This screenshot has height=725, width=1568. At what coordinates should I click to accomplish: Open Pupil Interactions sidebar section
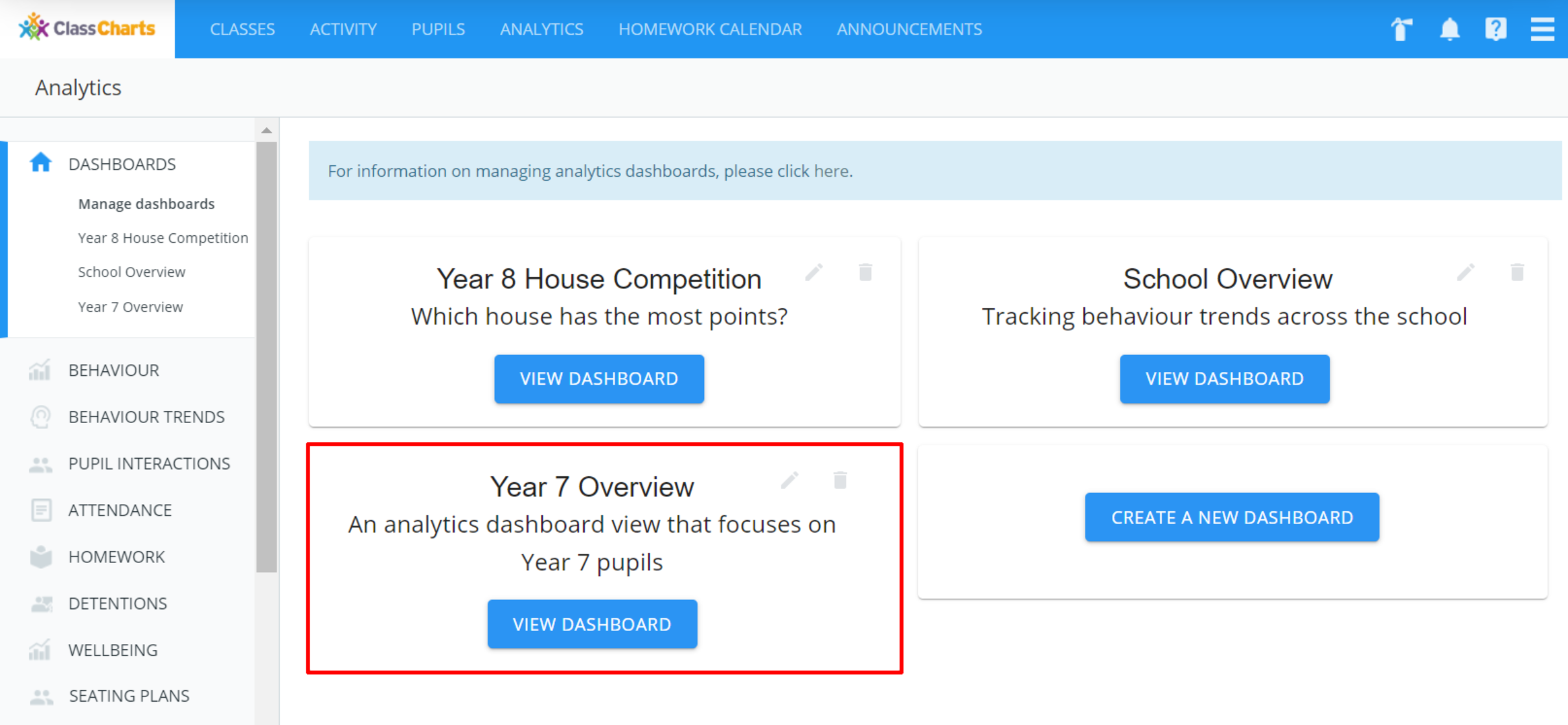point(149,463)
